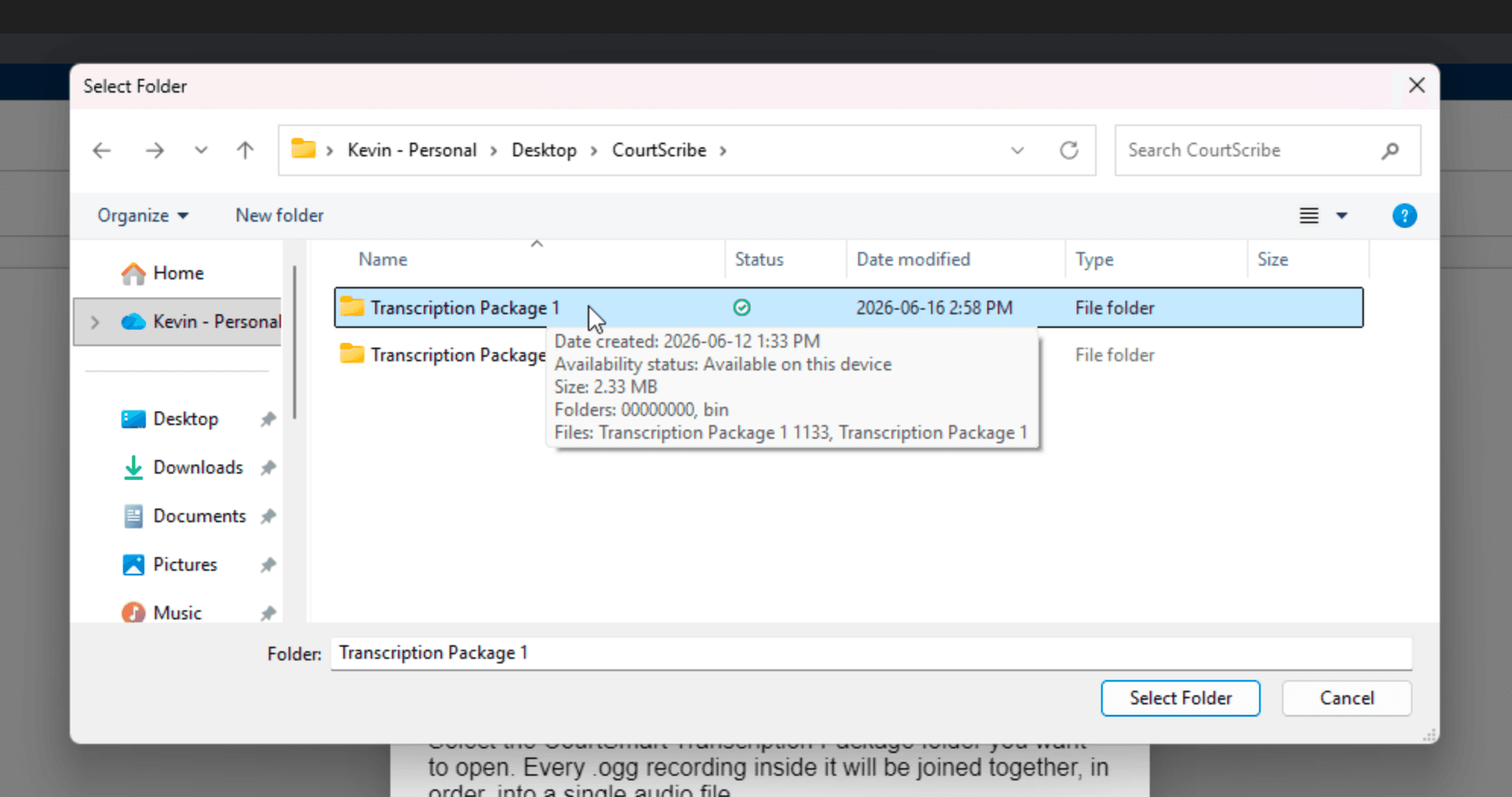Select the second Transcription Package folder

[458, 354]
